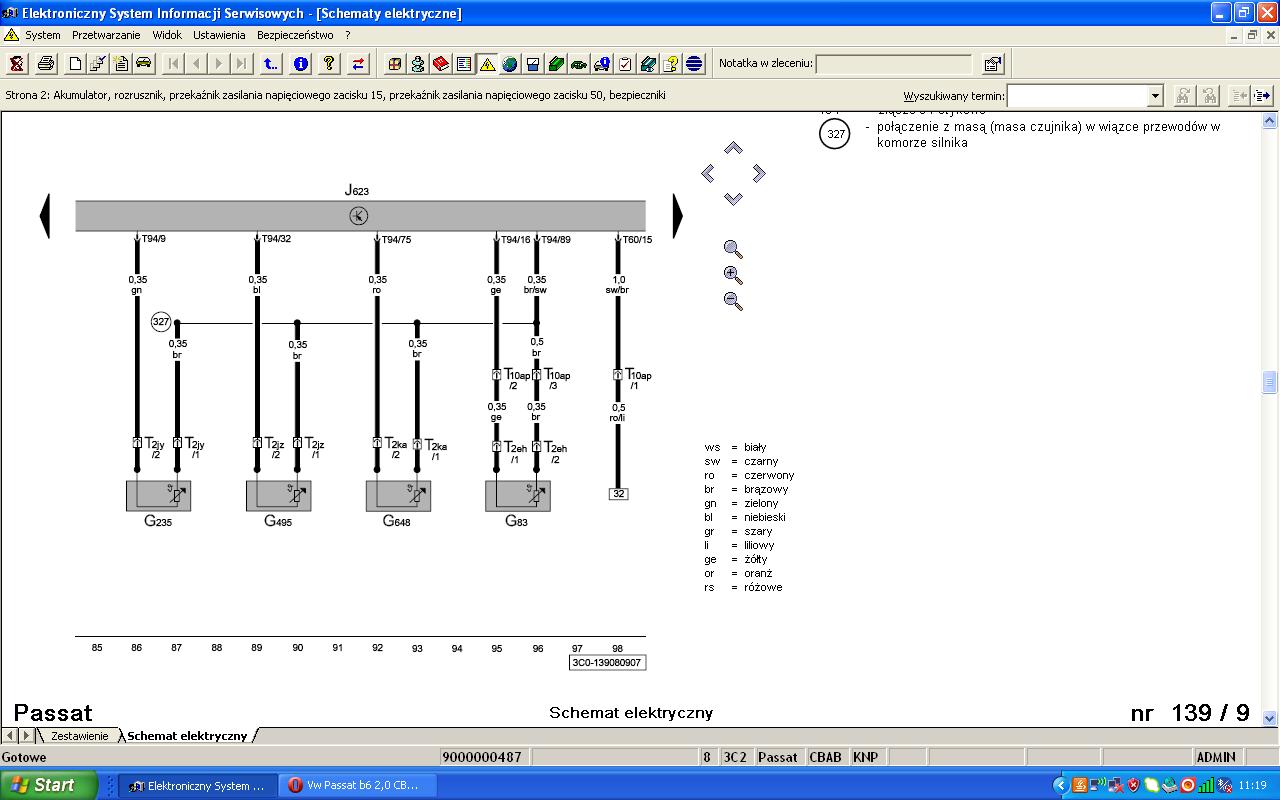Click the vertical scrollbar thumb
Screen dimensions: 1280x800
1270,382
